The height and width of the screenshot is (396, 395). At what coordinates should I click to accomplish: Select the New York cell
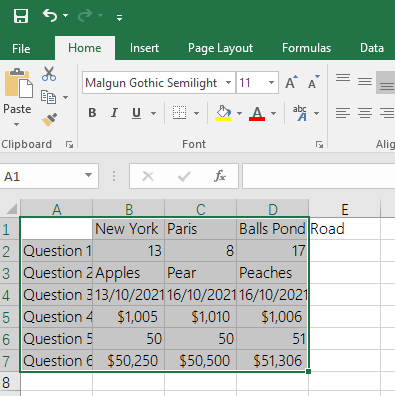(128, 229)
